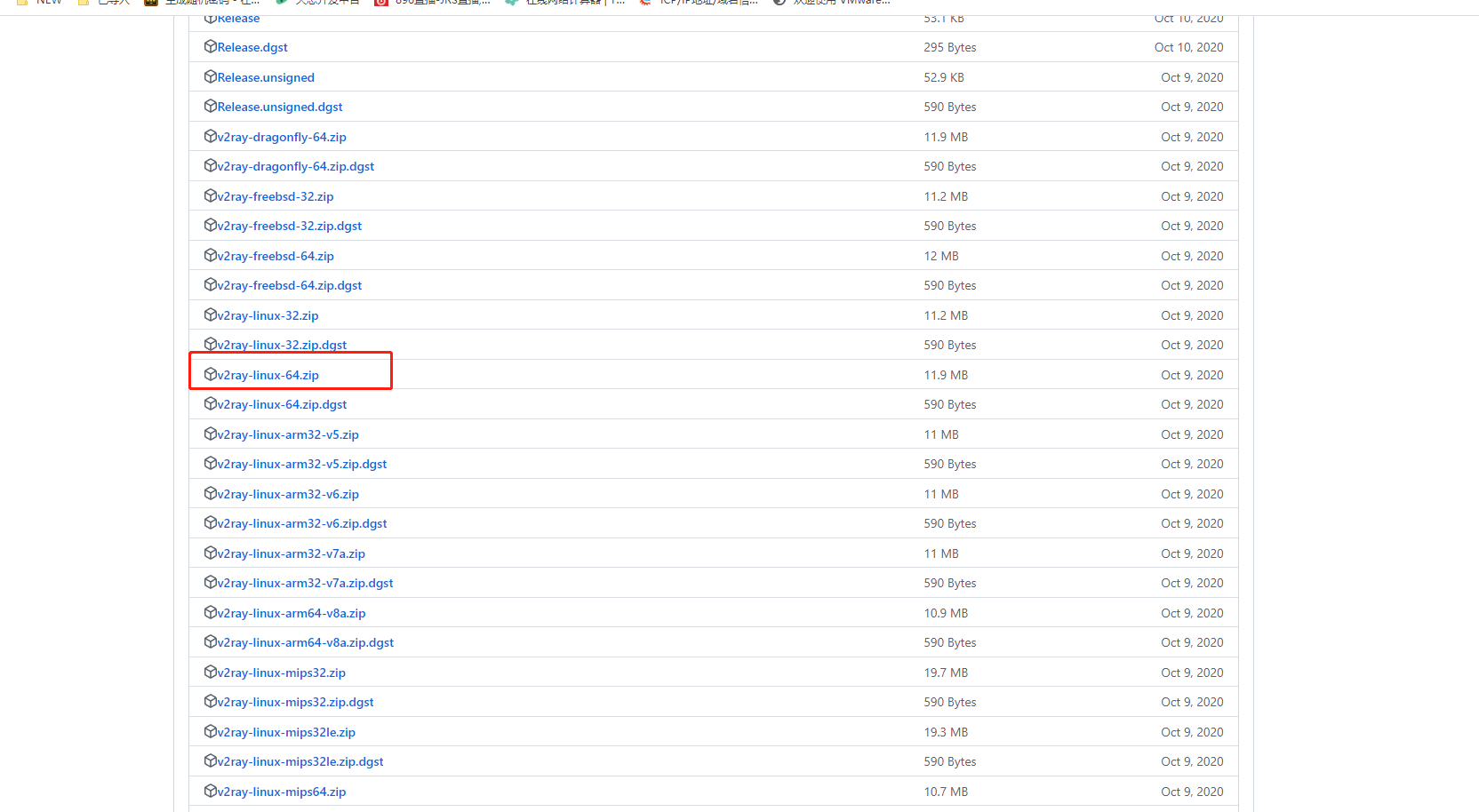This screenshot has width=1479, height=812.
Task: Click the package icon beside v2ray-linux-arm32-v6.zip
Action: (x=211, y=493)
